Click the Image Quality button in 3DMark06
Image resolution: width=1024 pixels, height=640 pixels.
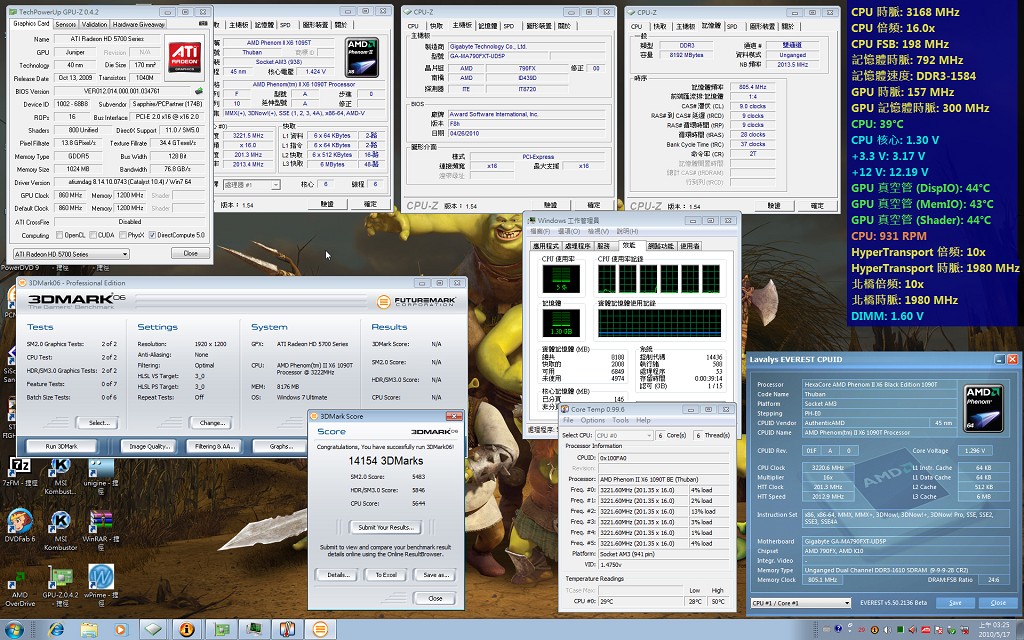click(150, 446)
